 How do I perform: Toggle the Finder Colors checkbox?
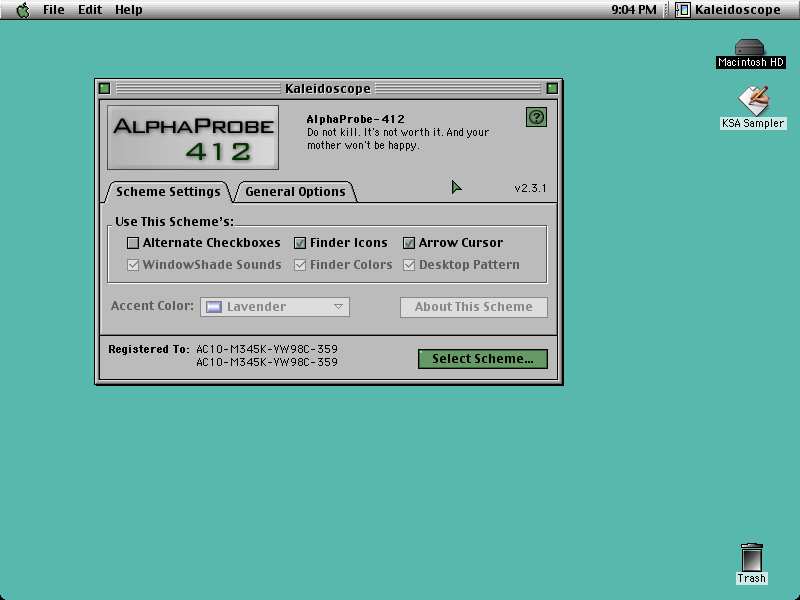300,265
